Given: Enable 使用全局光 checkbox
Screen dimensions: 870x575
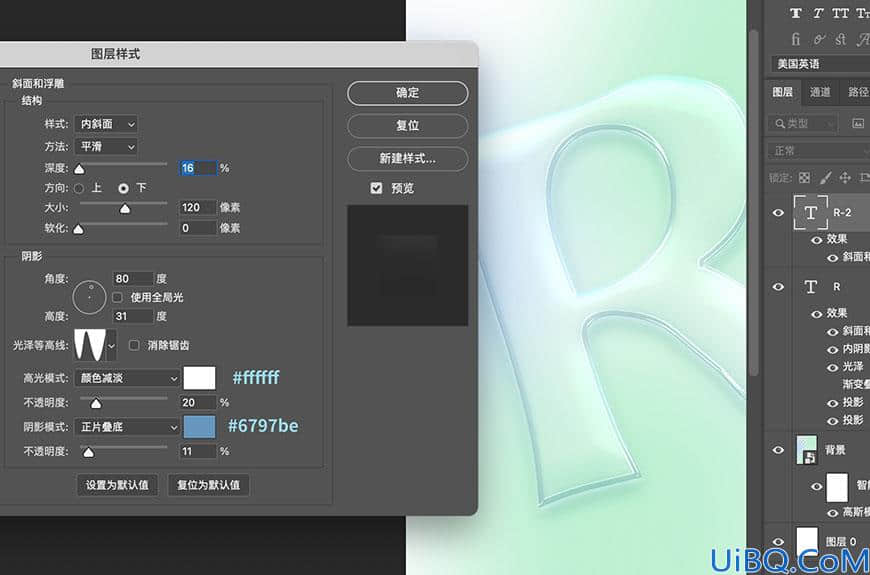Looking at the screenshot, I should [117, 298].
